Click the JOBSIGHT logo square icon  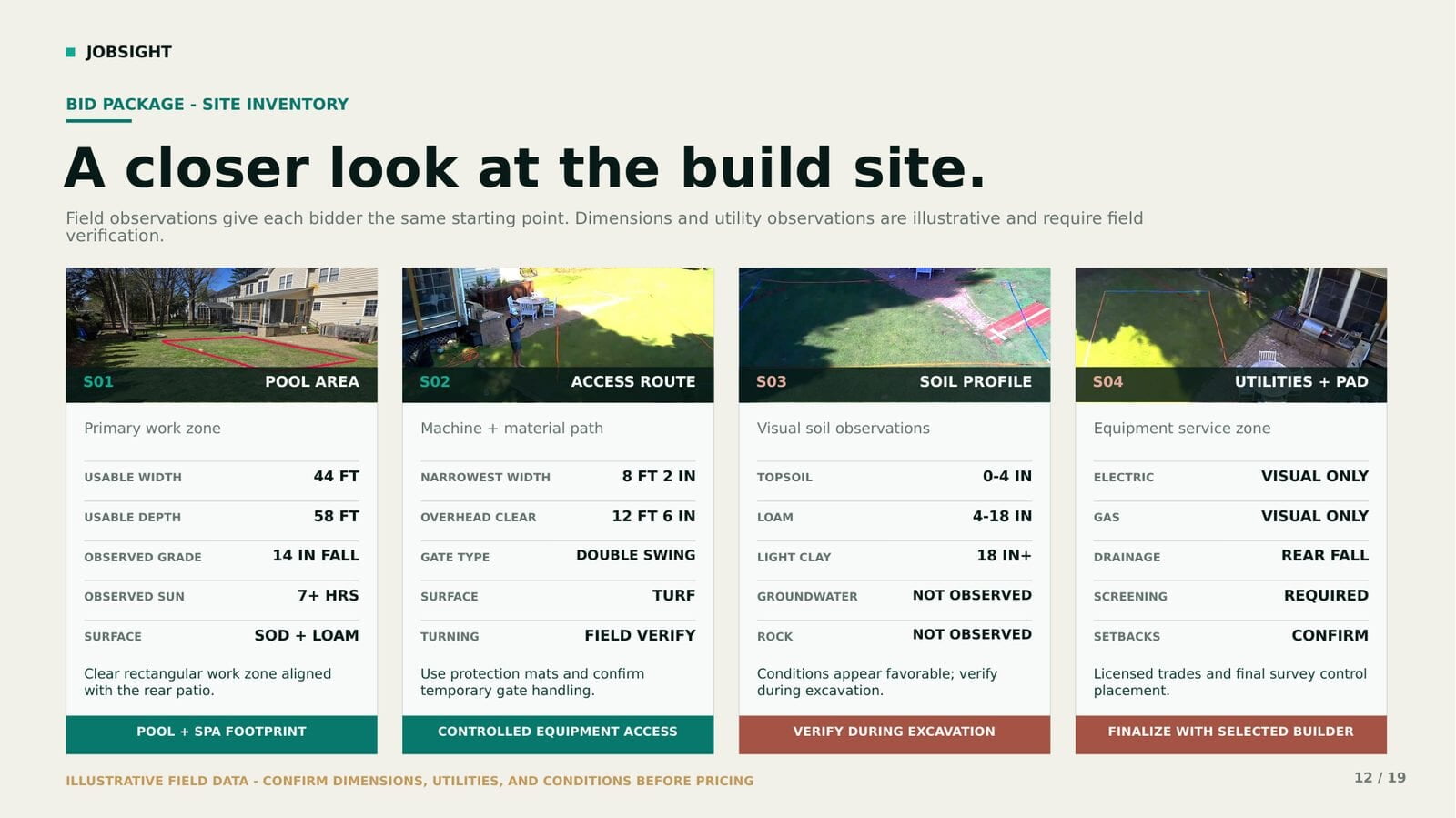(x=70, y=53)
